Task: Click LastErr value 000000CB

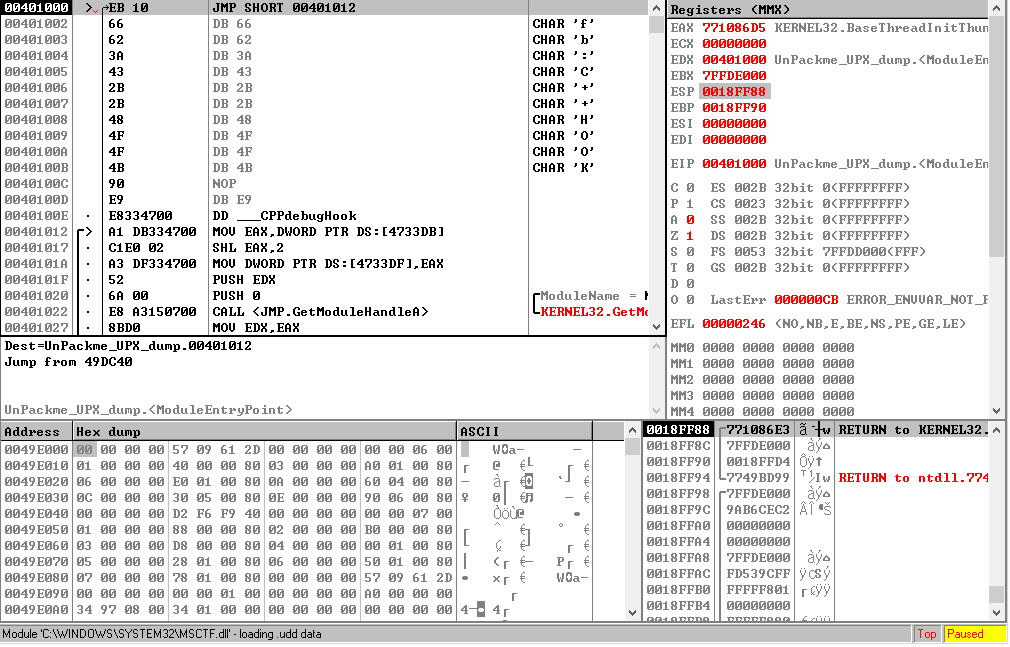Action: pos(806,300)
